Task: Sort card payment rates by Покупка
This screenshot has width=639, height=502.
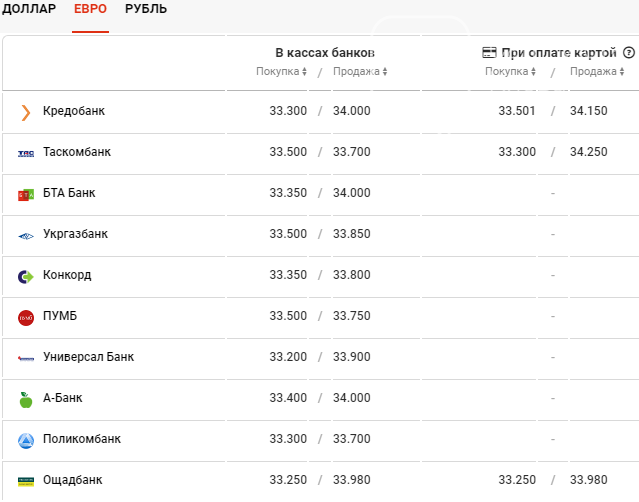Action: click(x=511, y=72)
